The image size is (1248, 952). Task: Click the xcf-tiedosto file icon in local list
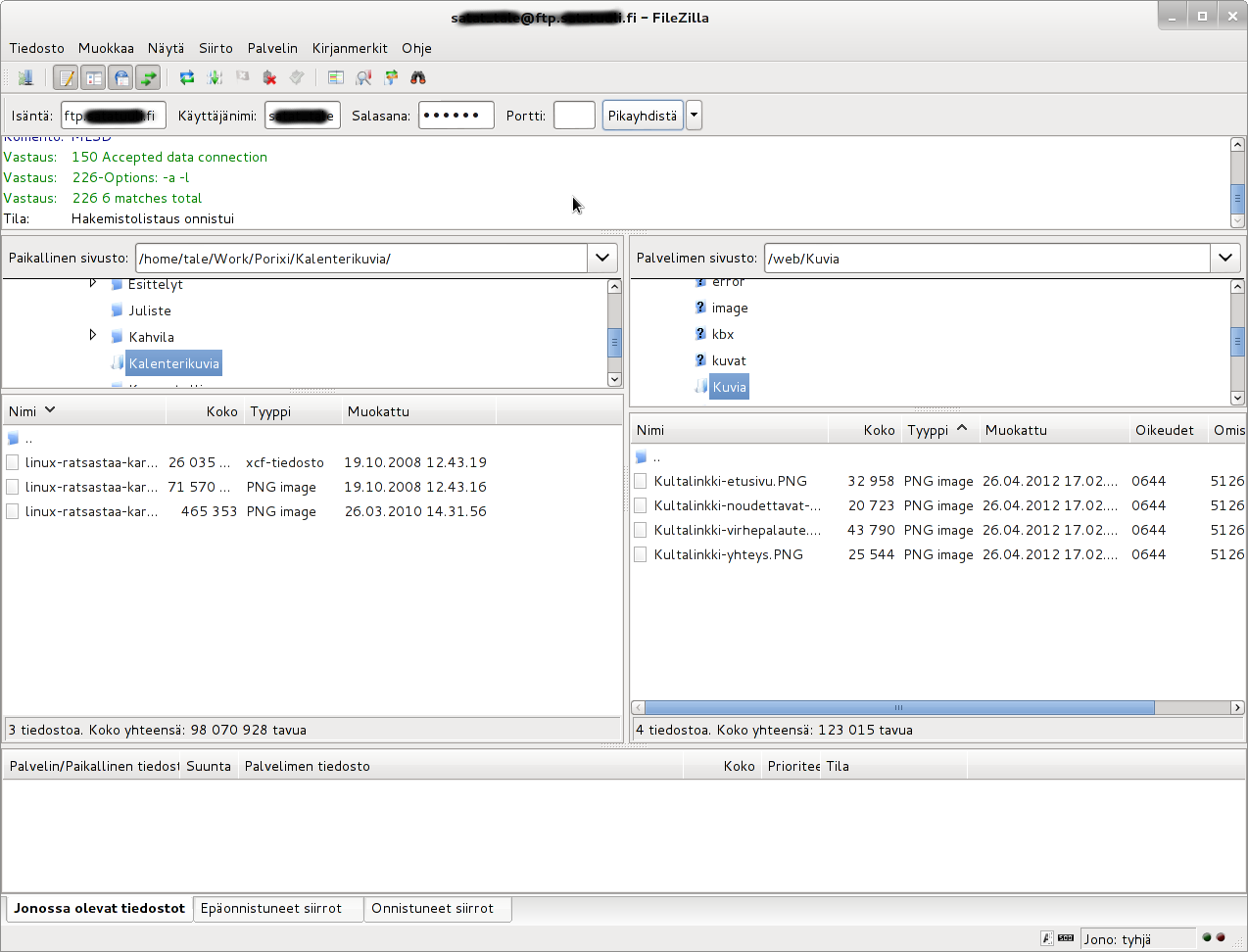coord(13,462)
